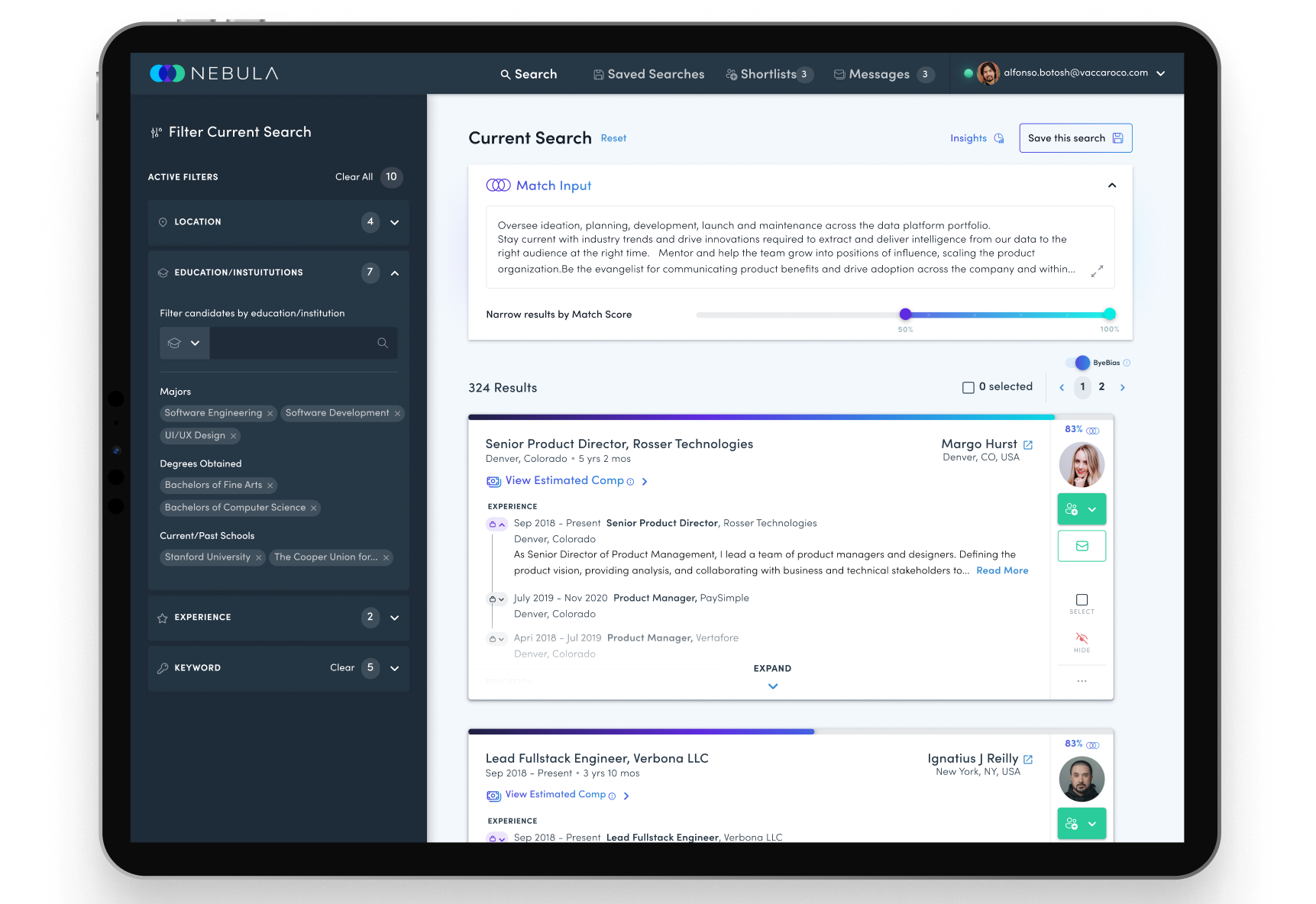
Task: Expand the PaySimple Product Manager entry
Action: (497, 599)
